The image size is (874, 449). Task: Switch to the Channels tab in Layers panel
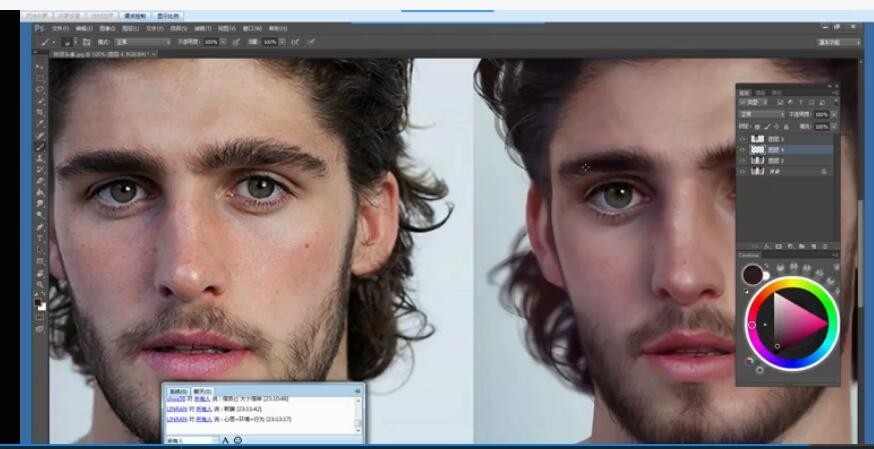(760, 92)
